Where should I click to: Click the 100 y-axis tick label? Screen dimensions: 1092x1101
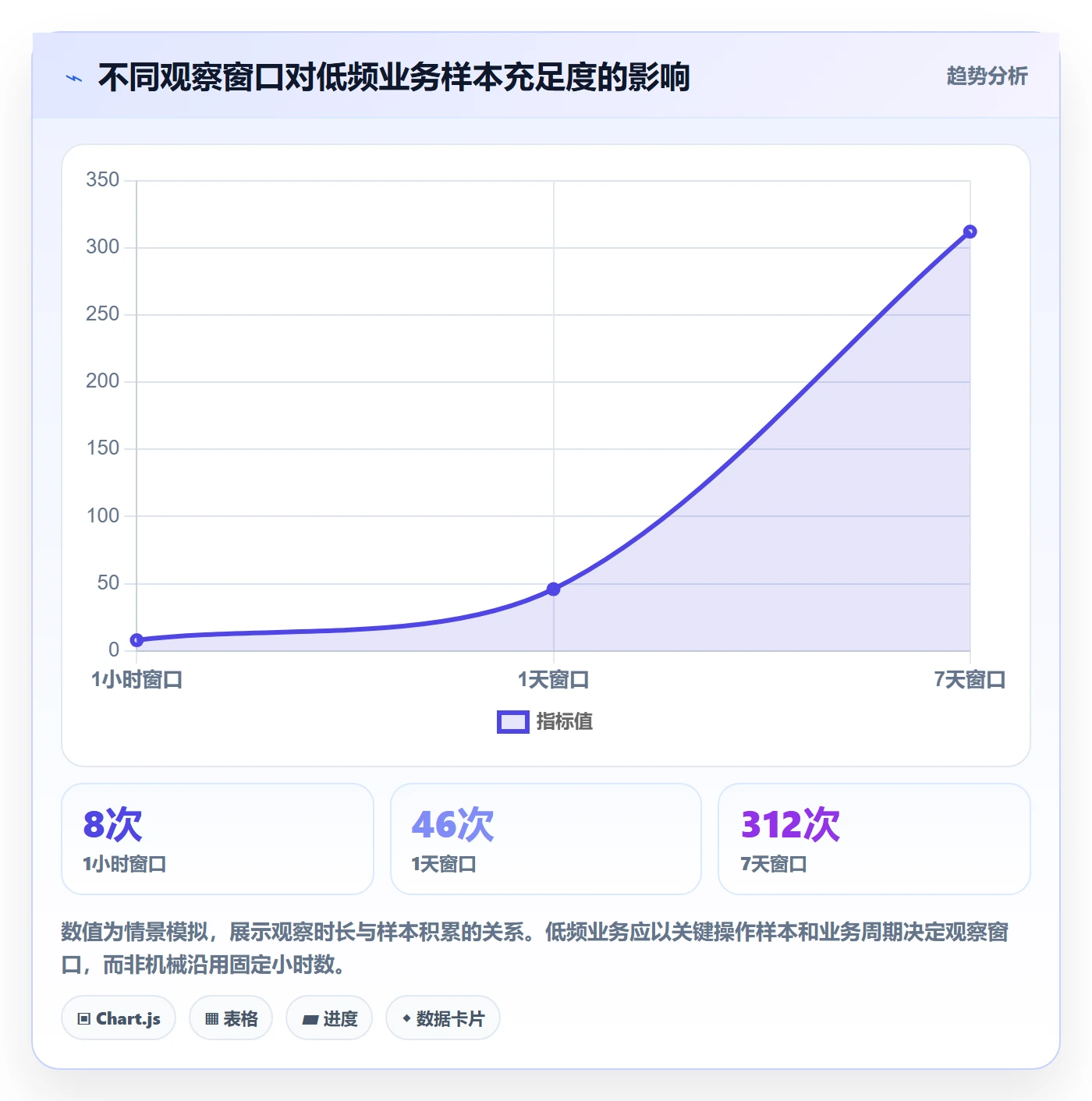[102, 515]
